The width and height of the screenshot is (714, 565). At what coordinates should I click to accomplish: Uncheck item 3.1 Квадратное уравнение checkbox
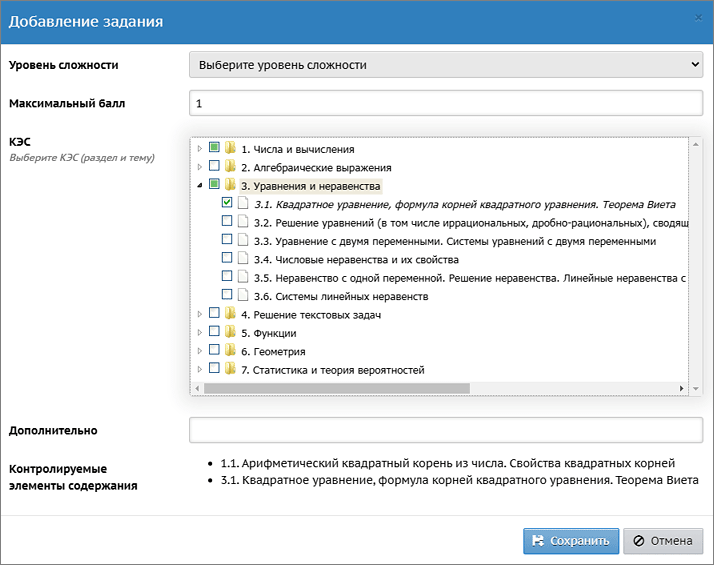227,202
